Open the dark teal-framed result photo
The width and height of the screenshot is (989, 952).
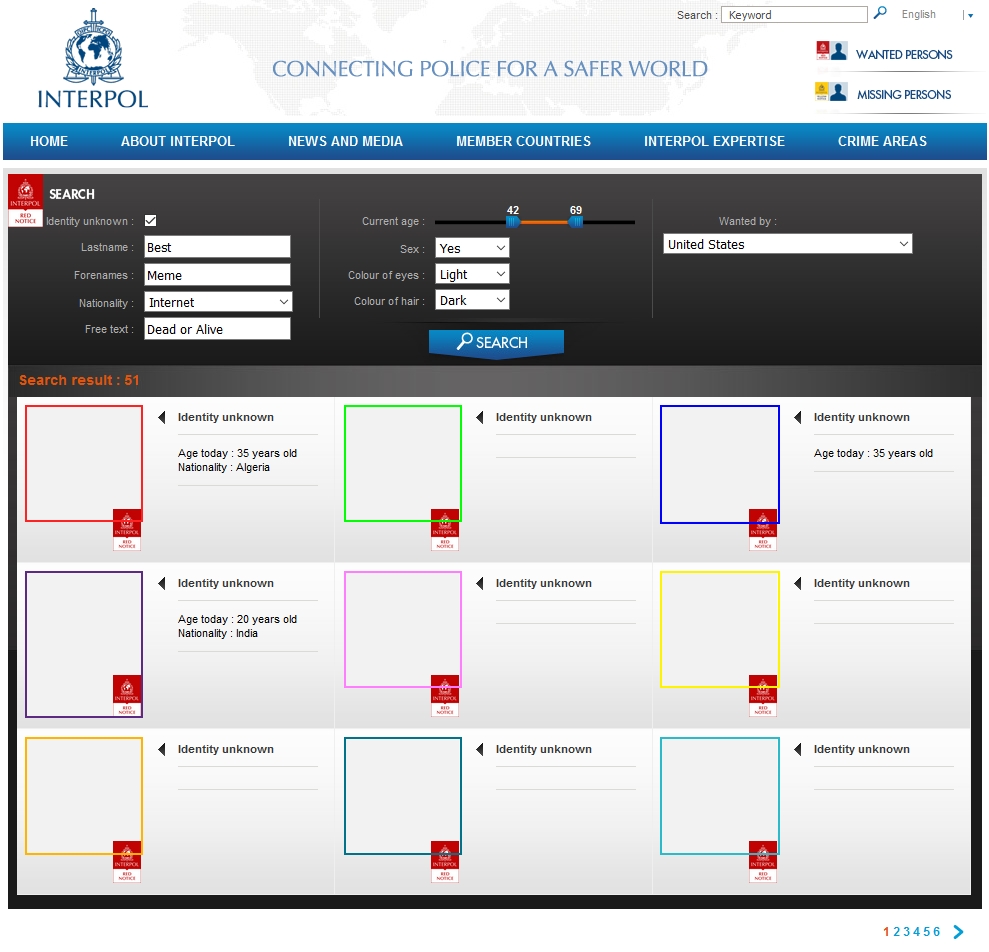(403, 796)
